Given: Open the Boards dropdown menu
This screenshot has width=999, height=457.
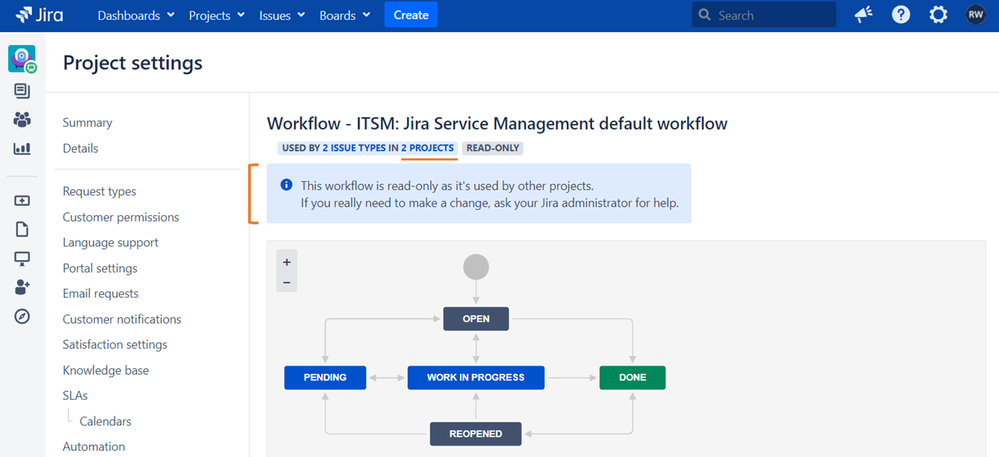Looking at the screenshot, I should pyautogui.click(x=345, y=15).
